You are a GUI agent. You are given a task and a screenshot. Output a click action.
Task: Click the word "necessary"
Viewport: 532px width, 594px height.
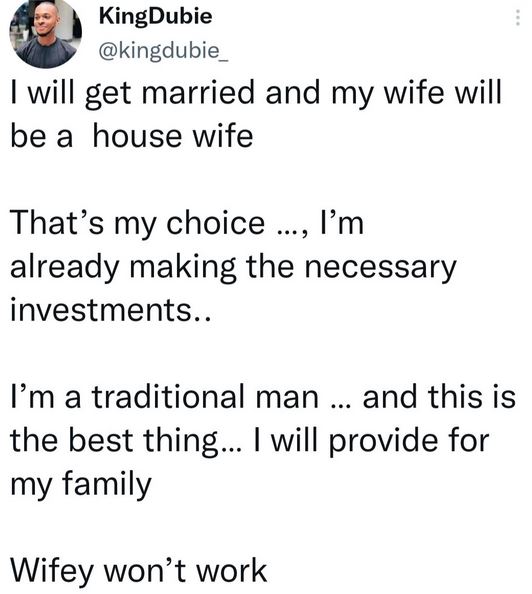380,268
